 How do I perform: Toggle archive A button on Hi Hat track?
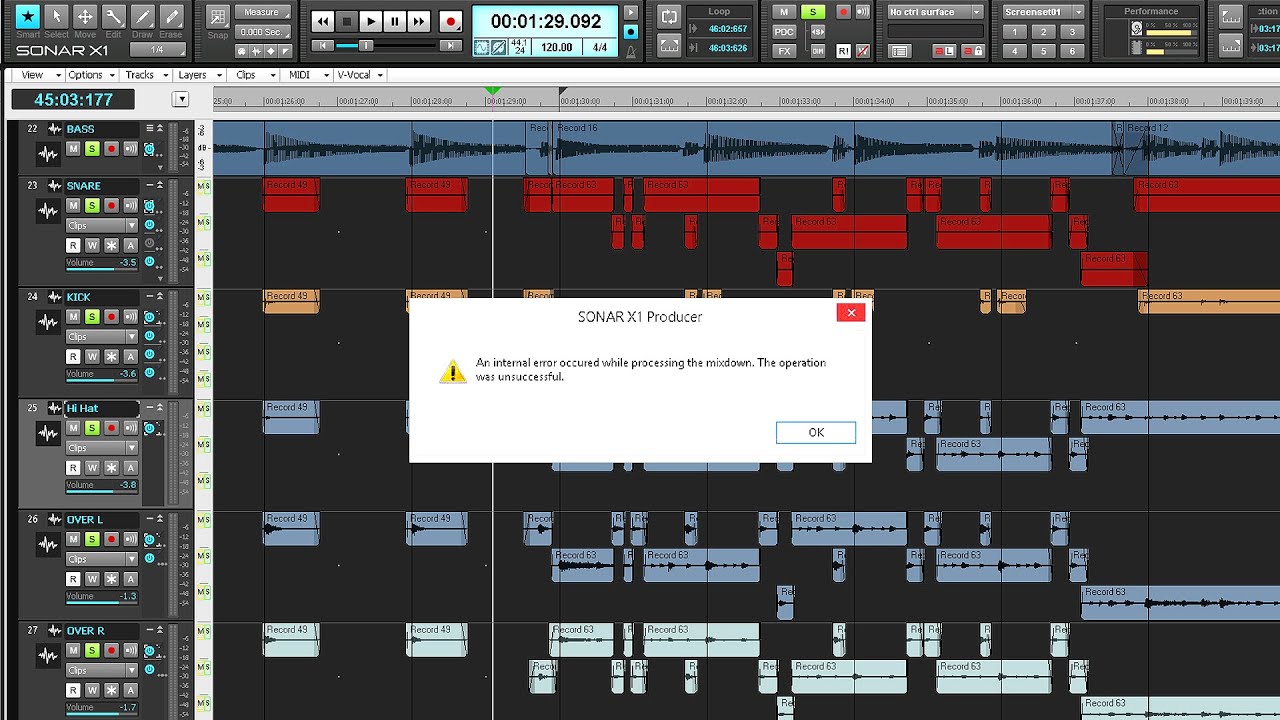[x=130, y=468]
